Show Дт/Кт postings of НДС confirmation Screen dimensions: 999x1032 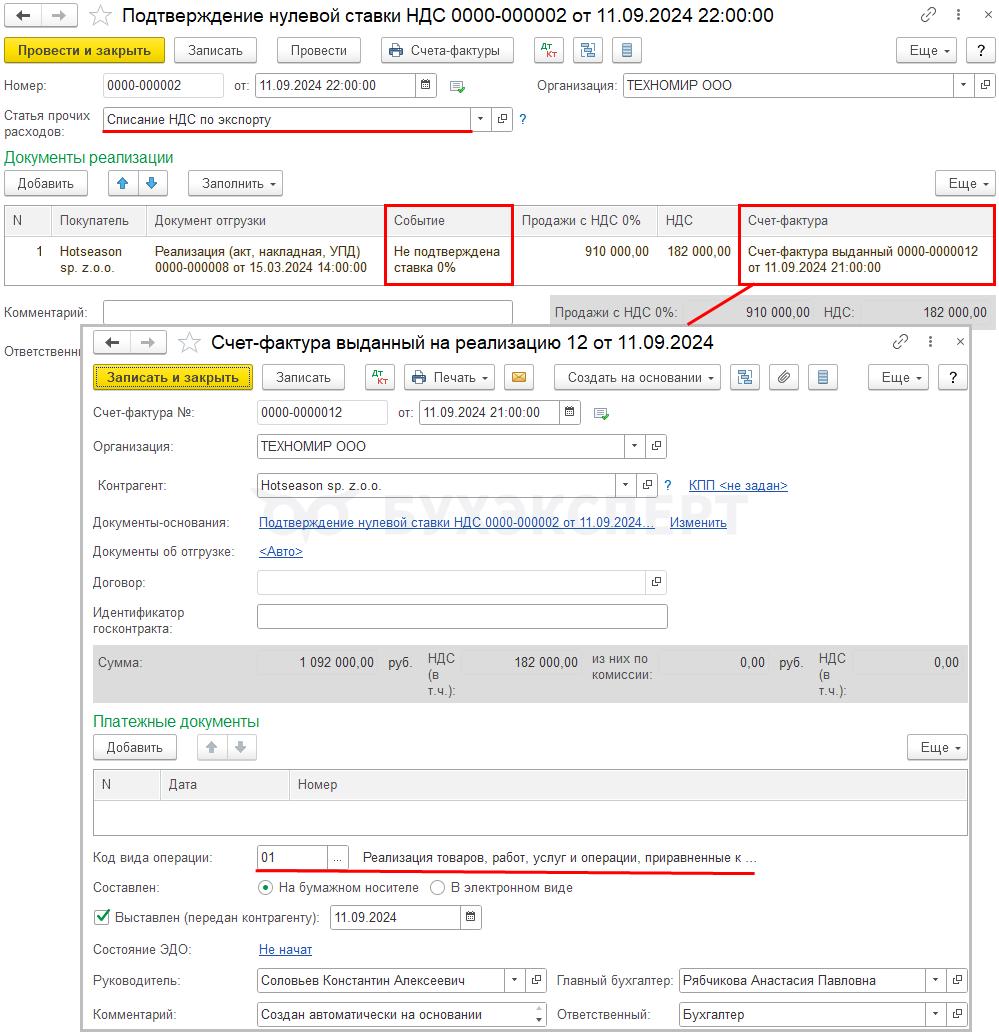pos(549,50)
